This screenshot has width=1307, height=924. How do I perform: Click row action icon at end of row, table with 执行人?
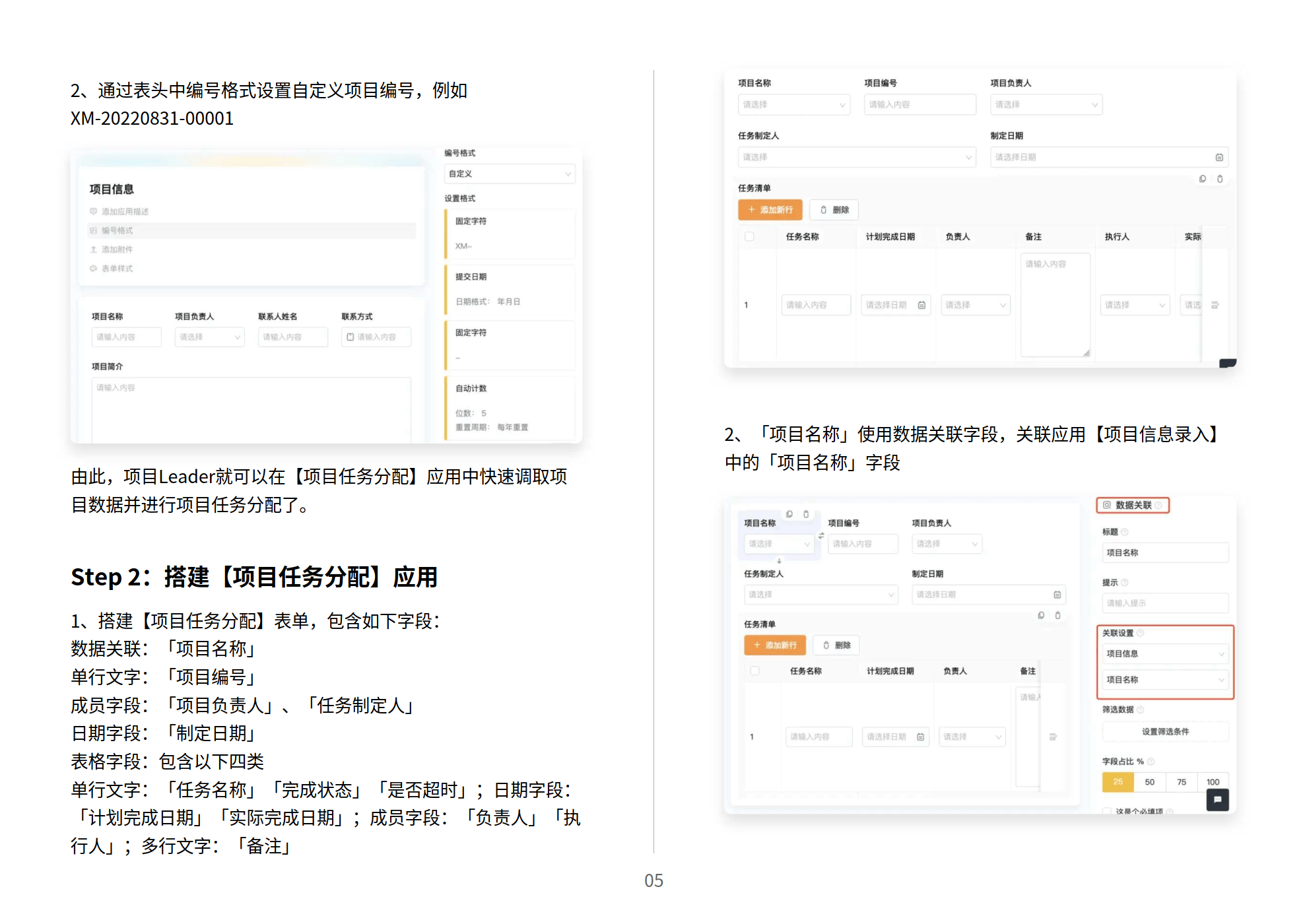click(1215, 305)
